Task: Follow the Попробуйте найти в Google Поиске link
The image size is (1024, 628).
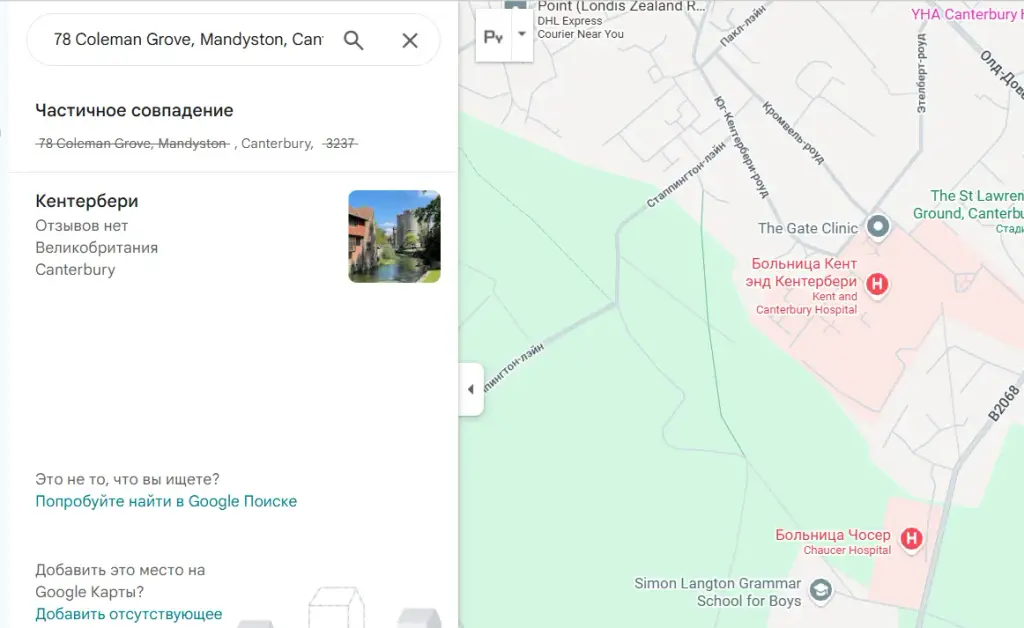Action: (x=166, y=501)
